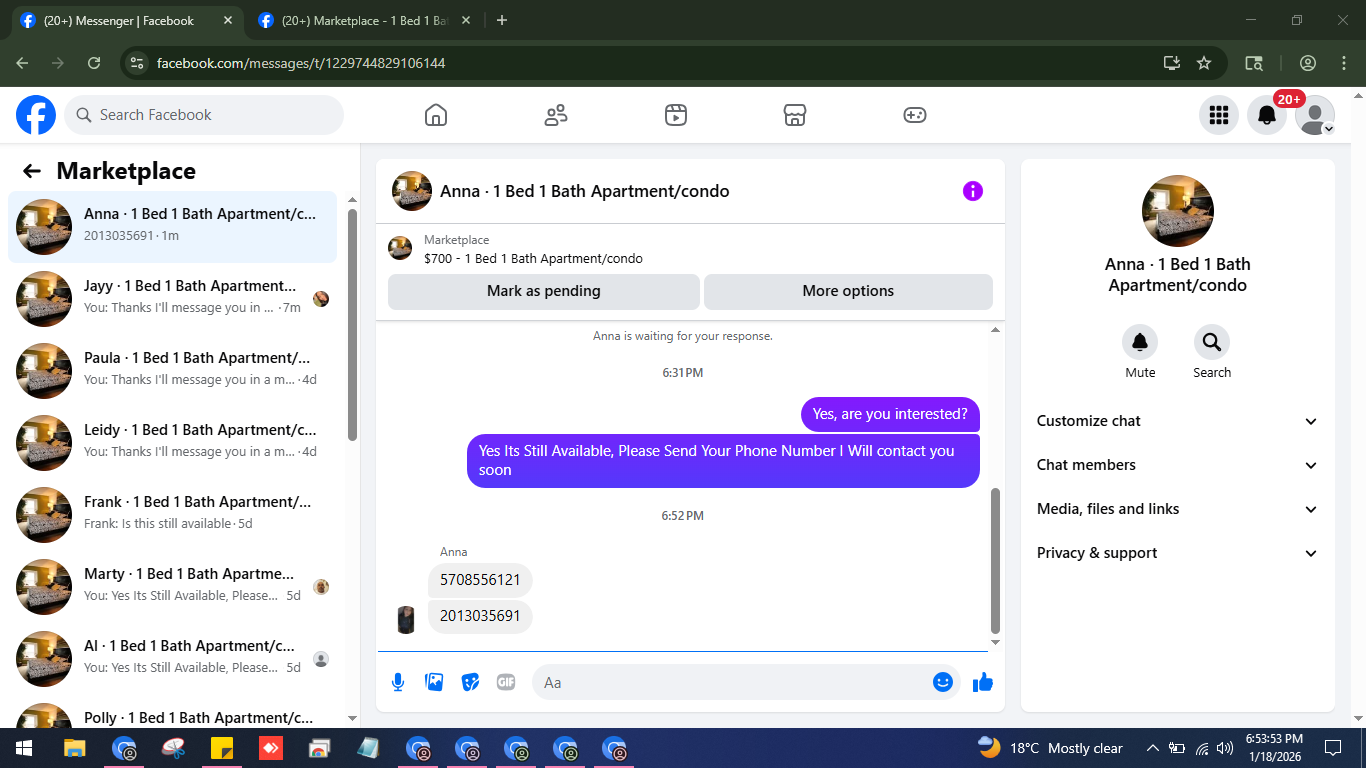The image size is (1366, 768).
Task: Choose a GIF icon
Action: point(506,682)
